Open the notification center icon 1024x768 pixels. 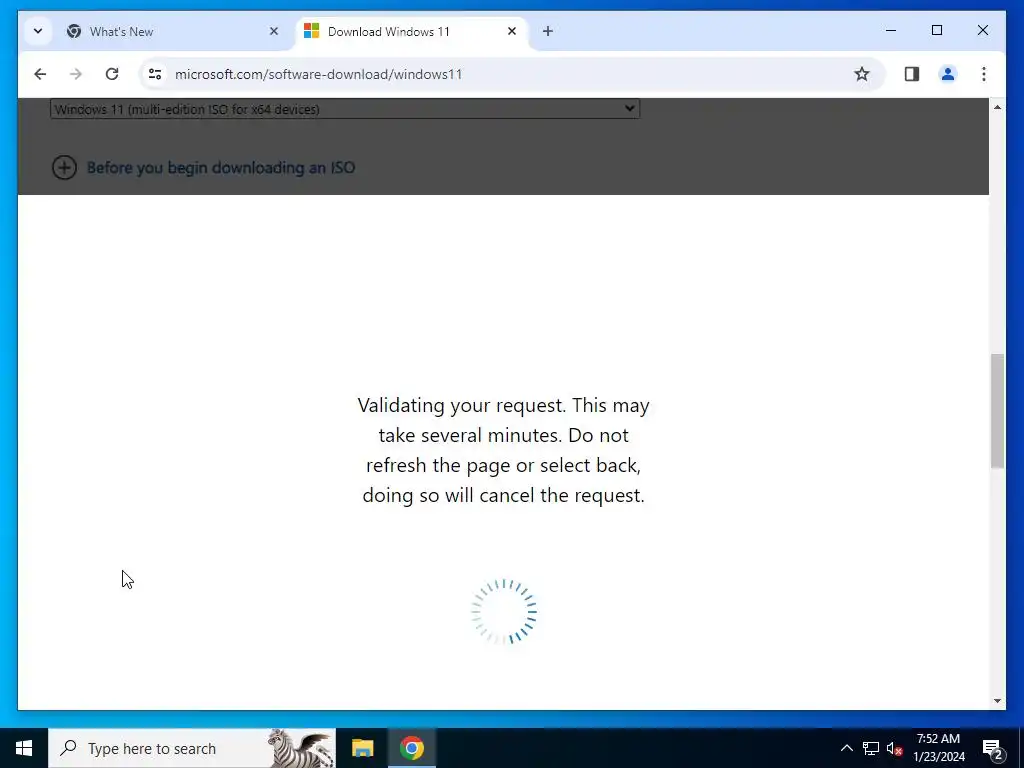point(993,748)
